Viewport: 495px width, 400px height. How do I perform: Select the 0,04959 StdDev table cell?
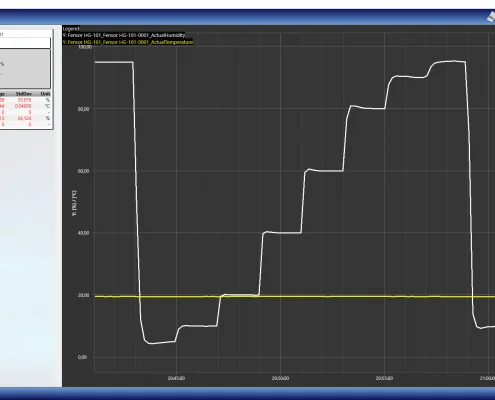pyautogui.click(x=23, y=106)
